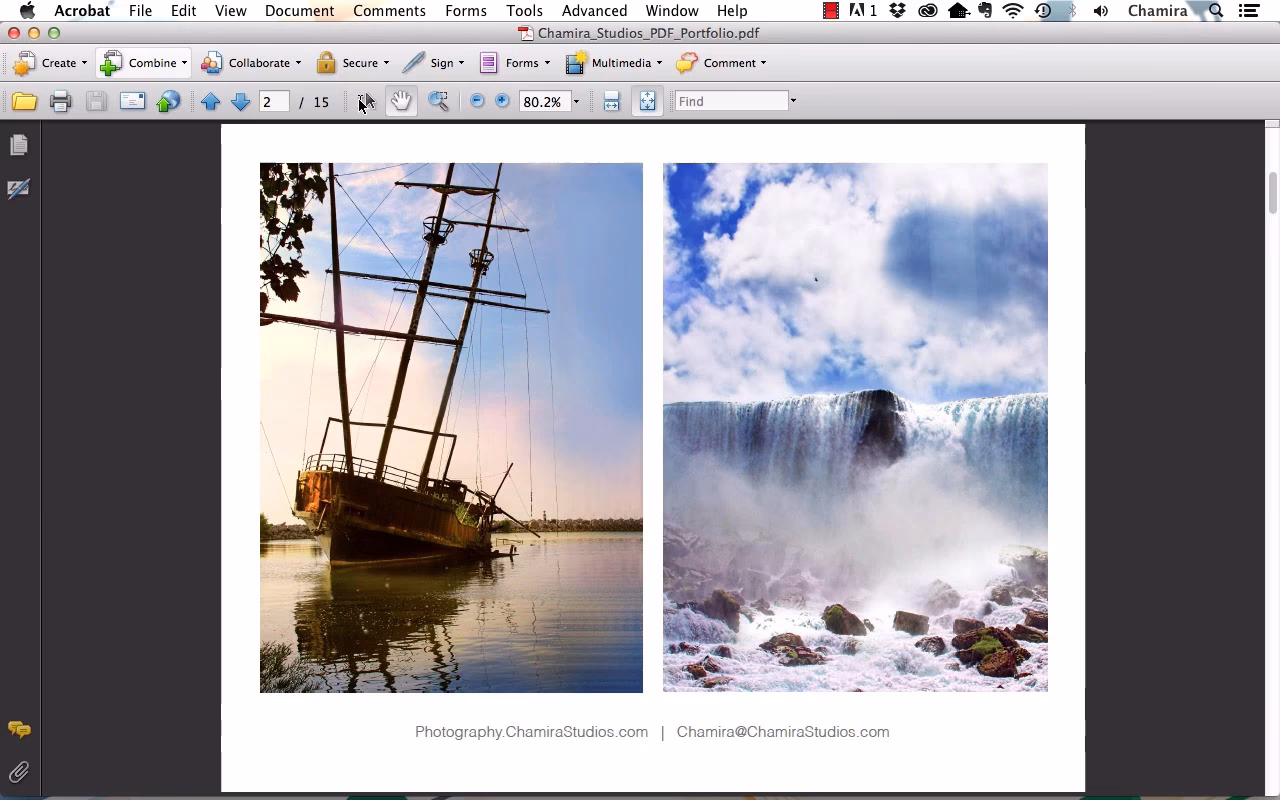The image size is (1280, 800).
Task: Open the Document menu
Action: pos(299,11)
